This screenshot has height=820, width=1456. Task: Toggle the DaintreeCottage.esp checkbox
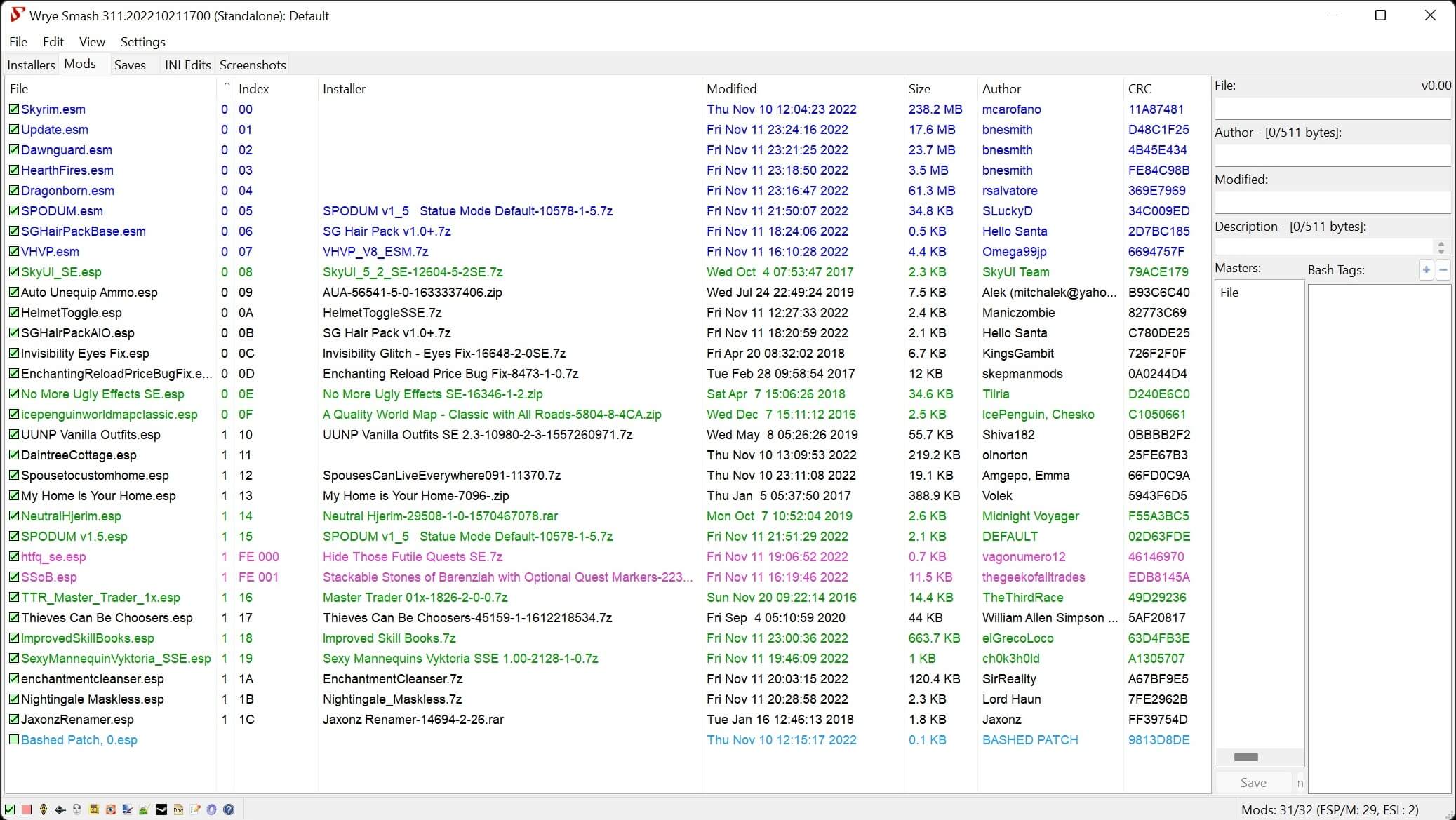(14, 455)
